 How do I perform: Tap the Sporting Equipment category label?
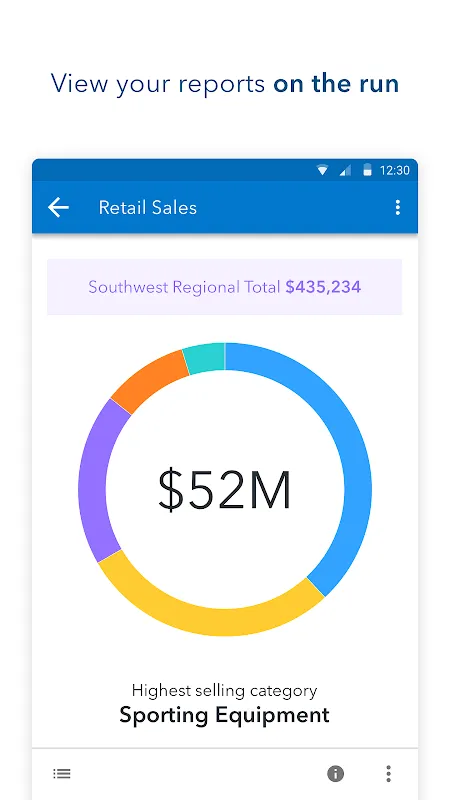224,715
